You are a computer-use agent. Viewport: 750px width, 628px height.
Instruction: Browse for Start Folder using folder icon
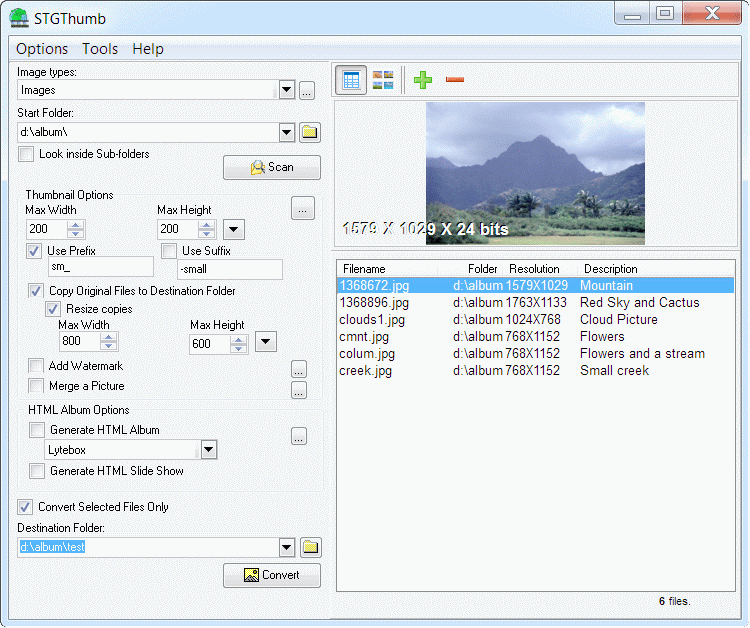tap(310, 132)
